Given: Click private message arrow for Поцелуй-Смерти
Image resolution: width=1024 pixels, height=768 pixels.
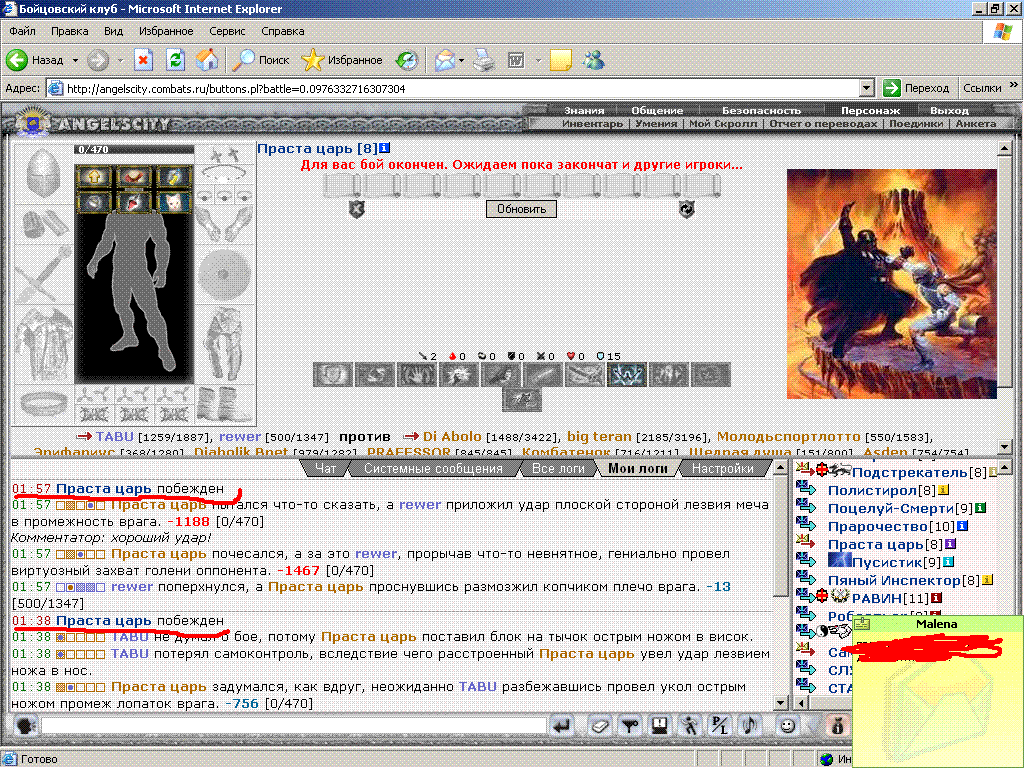Looking at the screenshot, I should 806,507.
